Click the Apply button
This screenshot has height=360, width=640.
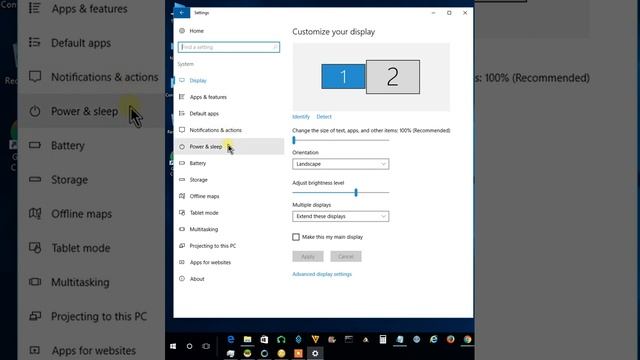pyautogui.click(x=308, y=257)
